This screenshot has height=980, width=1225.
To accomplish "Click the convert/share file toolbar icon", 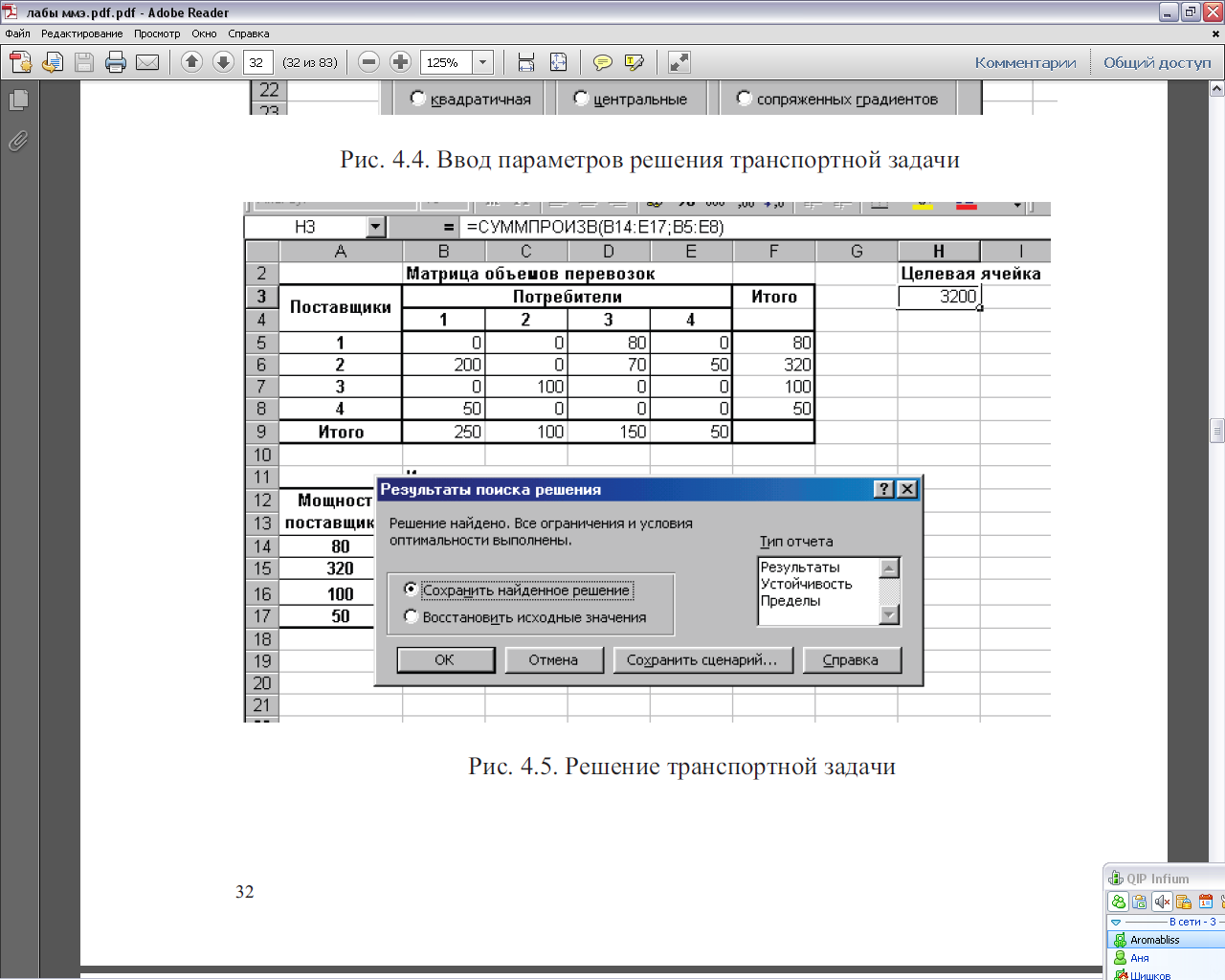I will click(x=53, y=62).
